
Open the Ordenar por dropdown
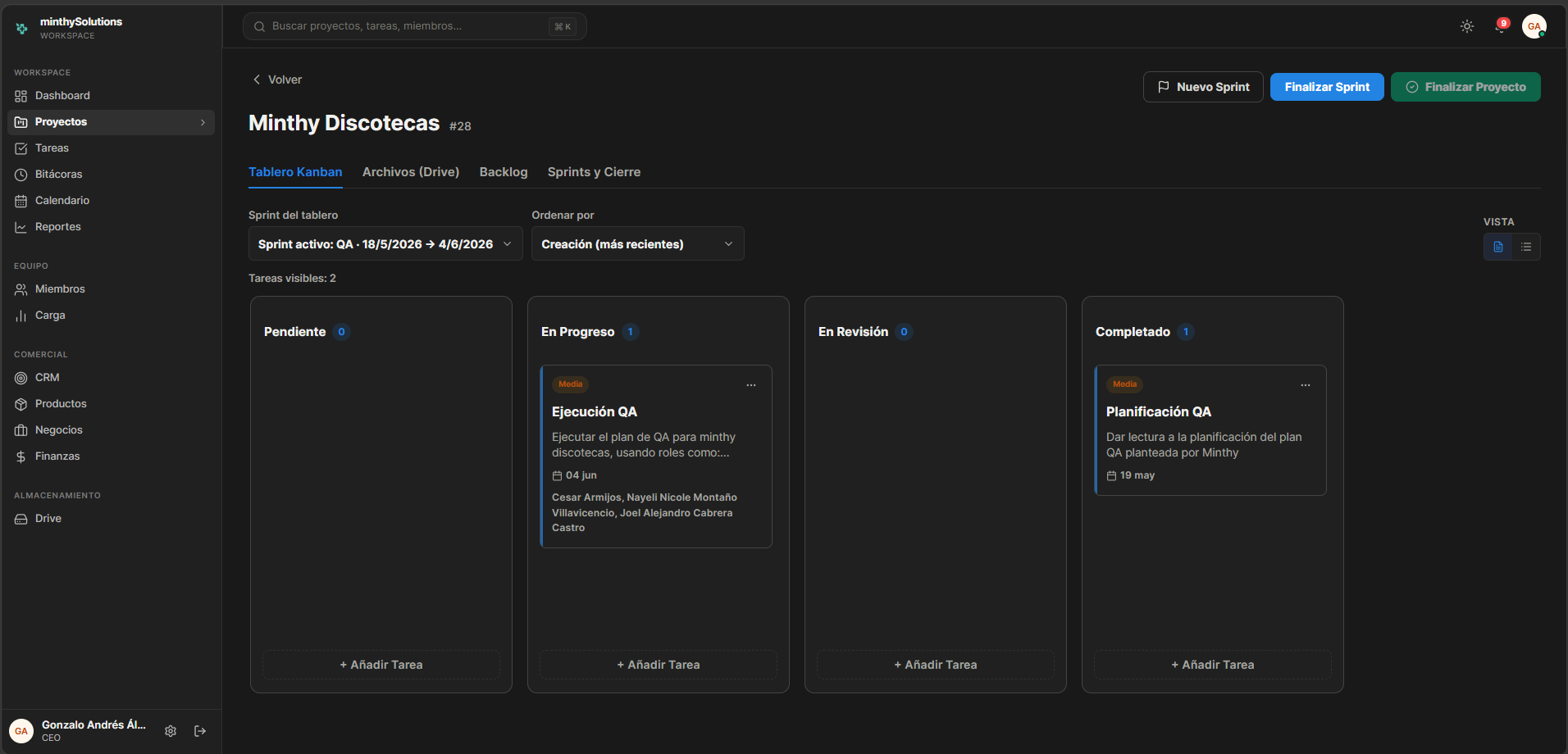[638, 244]
